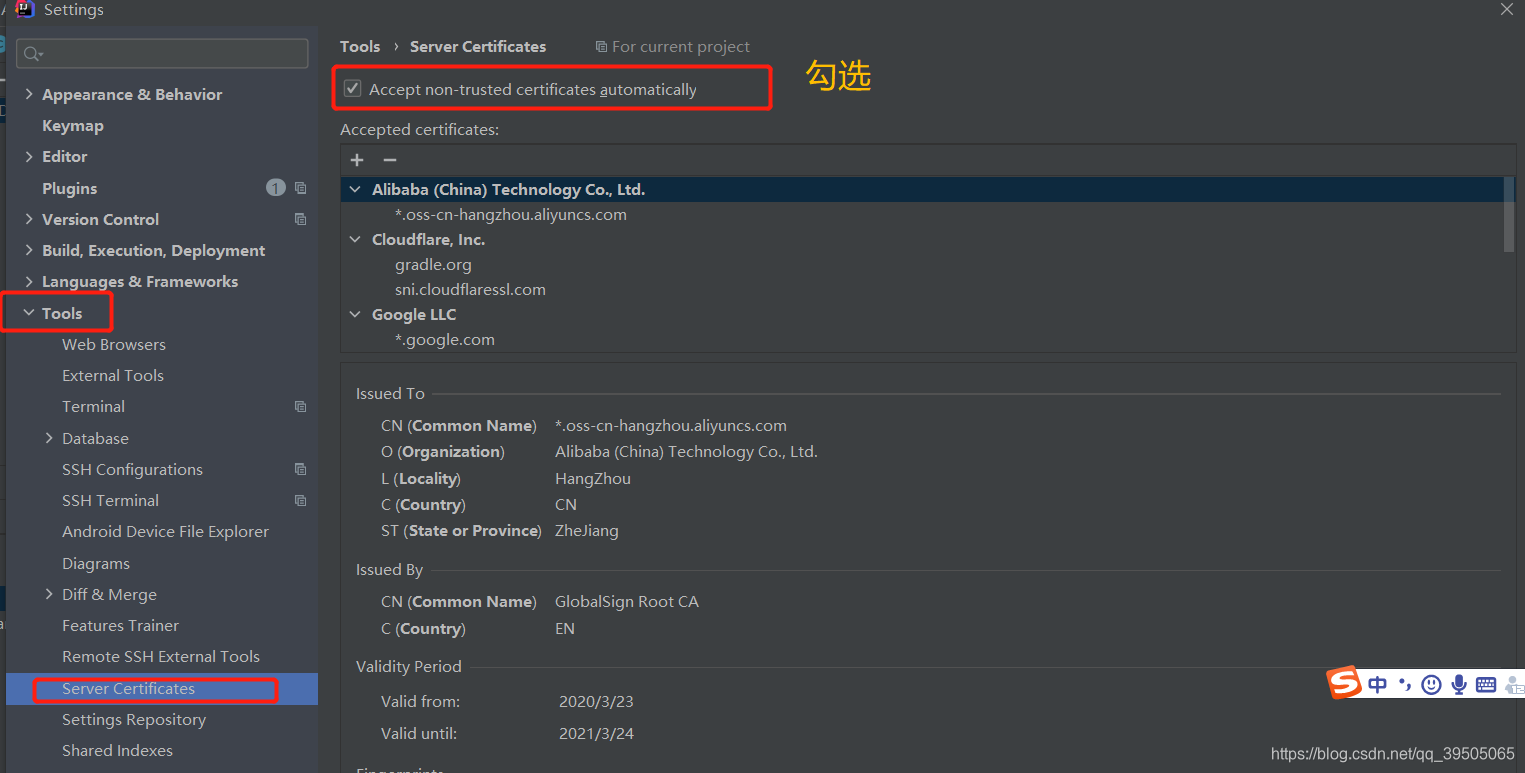Switch to the Keymap settings page
The image size is (1525, 773).
(72, 125)
